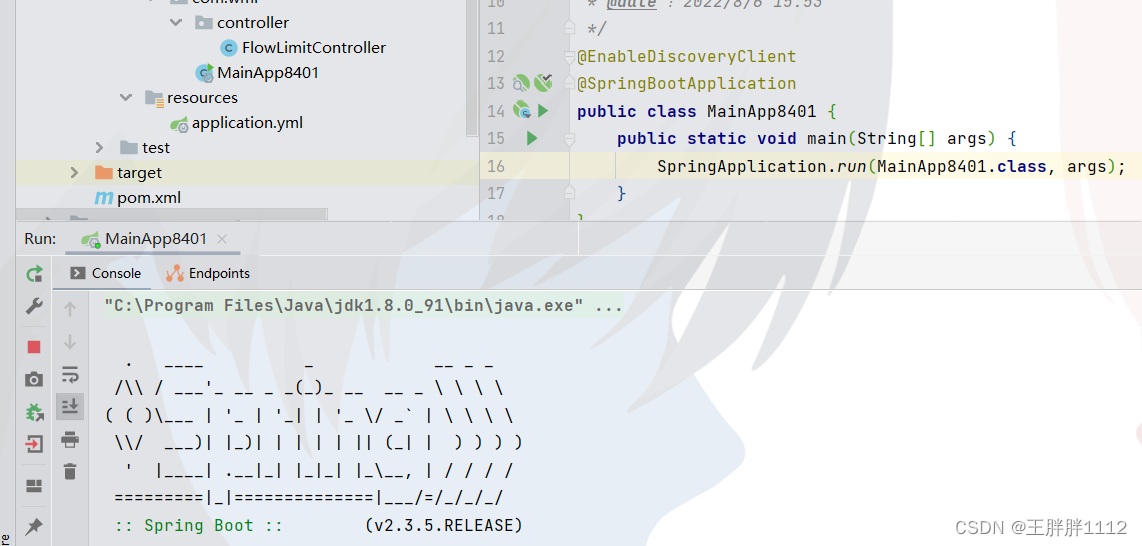Switch to the Console tab
Screen dimensions: 1142x546
click(106, 273)
